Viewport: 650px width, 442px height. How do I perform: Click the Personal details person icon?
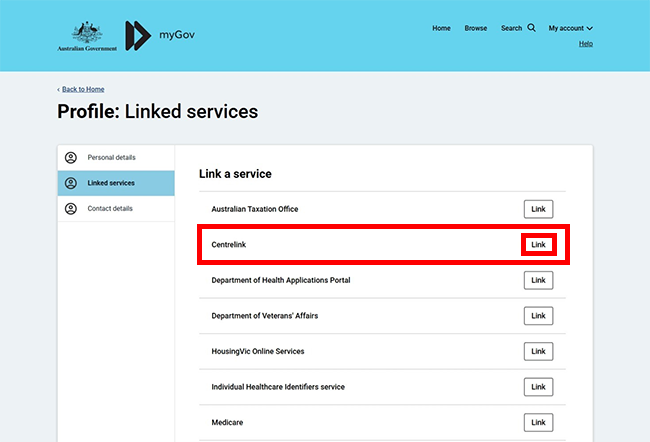70,158
